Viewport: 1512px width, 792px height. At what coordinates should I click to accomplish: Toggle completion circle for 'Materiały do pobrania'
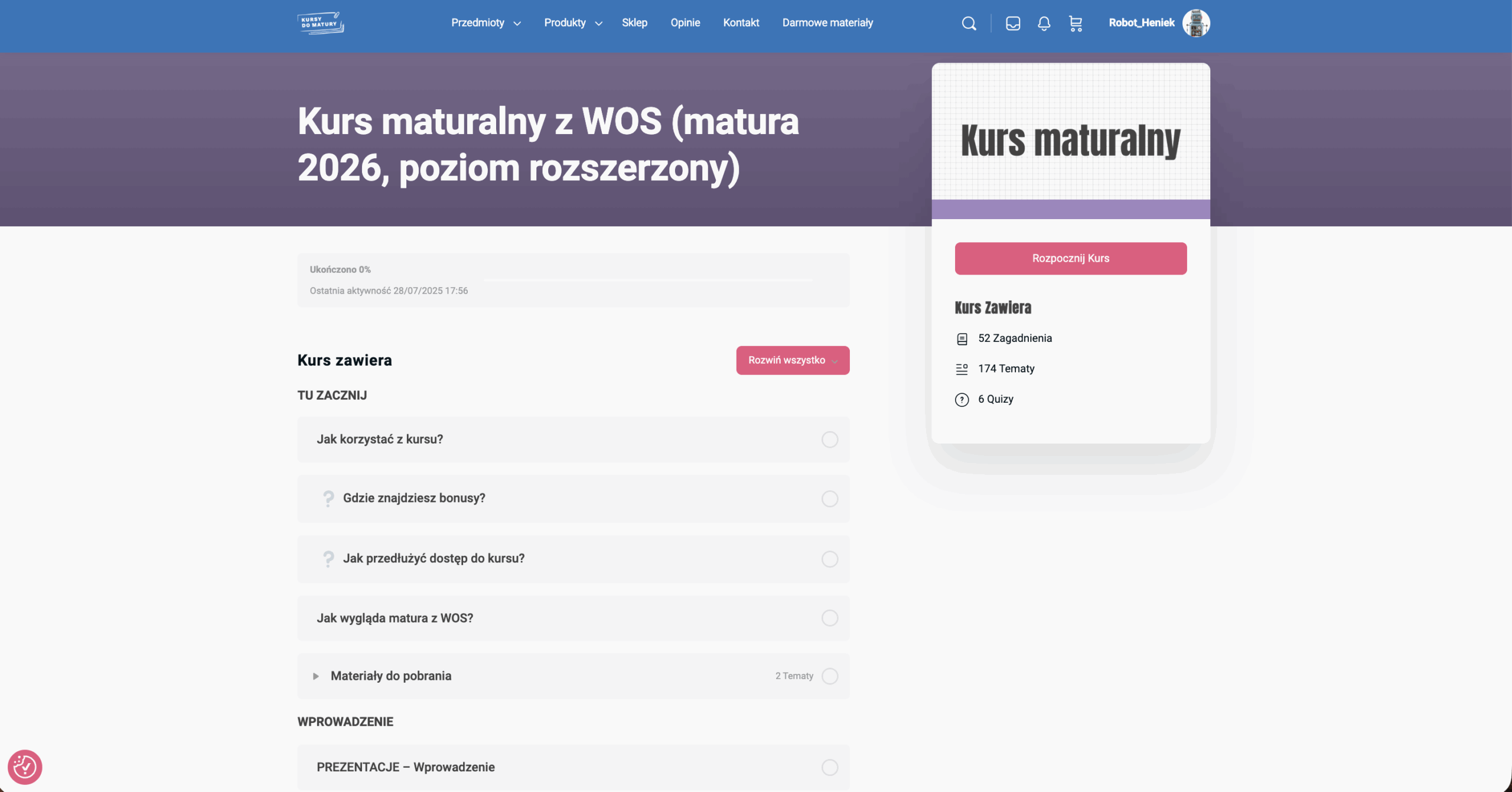point(829,676)
